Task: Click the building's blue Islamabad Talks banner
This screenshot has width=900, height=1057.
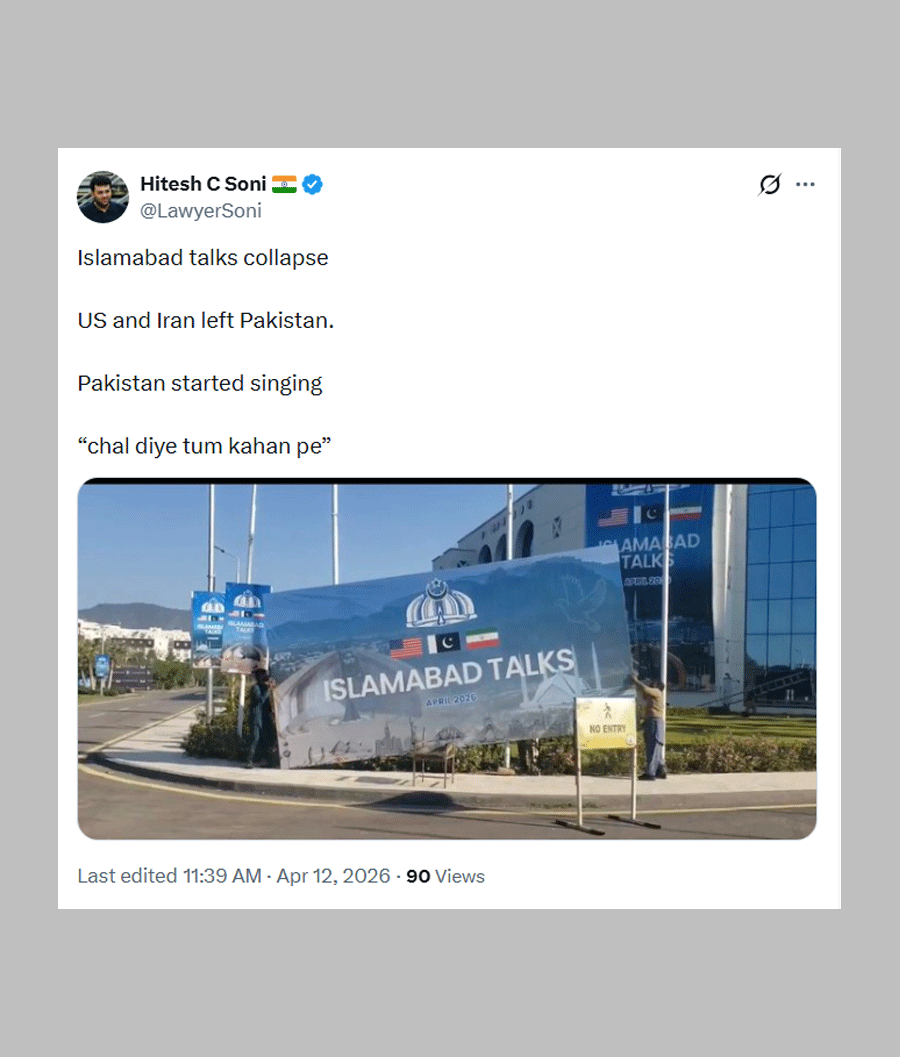Action: pos(651,573)
